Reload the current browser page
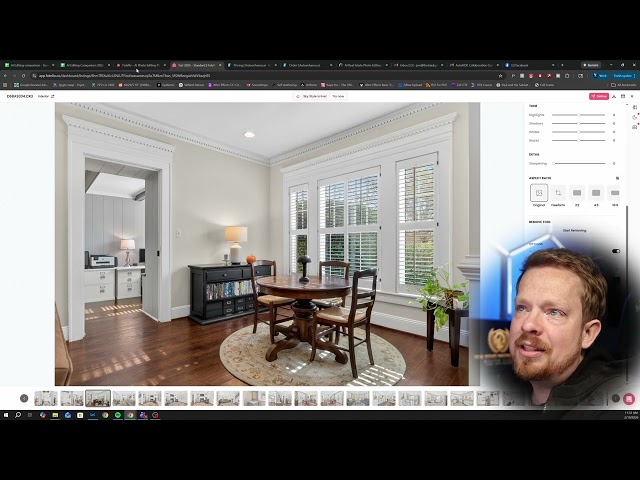The height and width of the screenshot is (480, 640). pos(23,76)
